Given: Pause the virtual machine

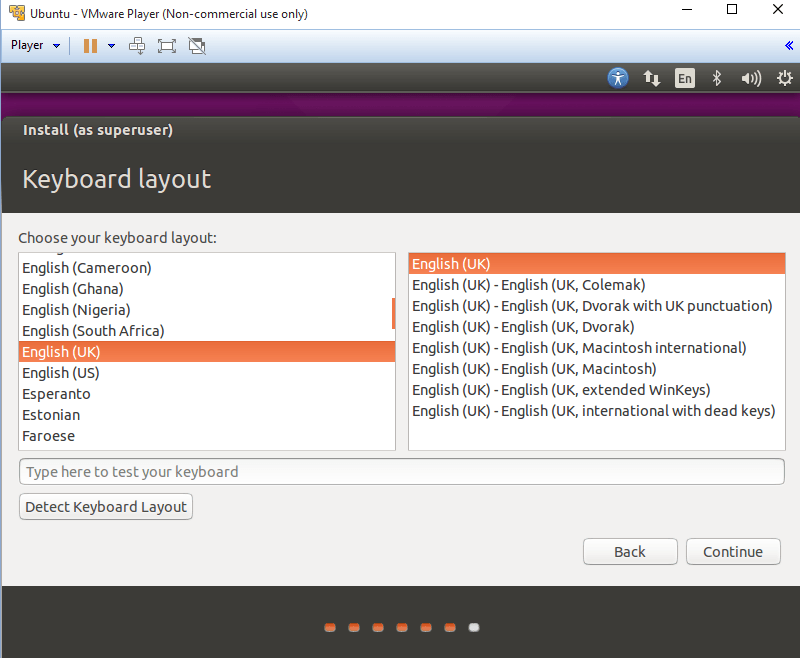Looking at the screenshot, I should click(90, 45).
